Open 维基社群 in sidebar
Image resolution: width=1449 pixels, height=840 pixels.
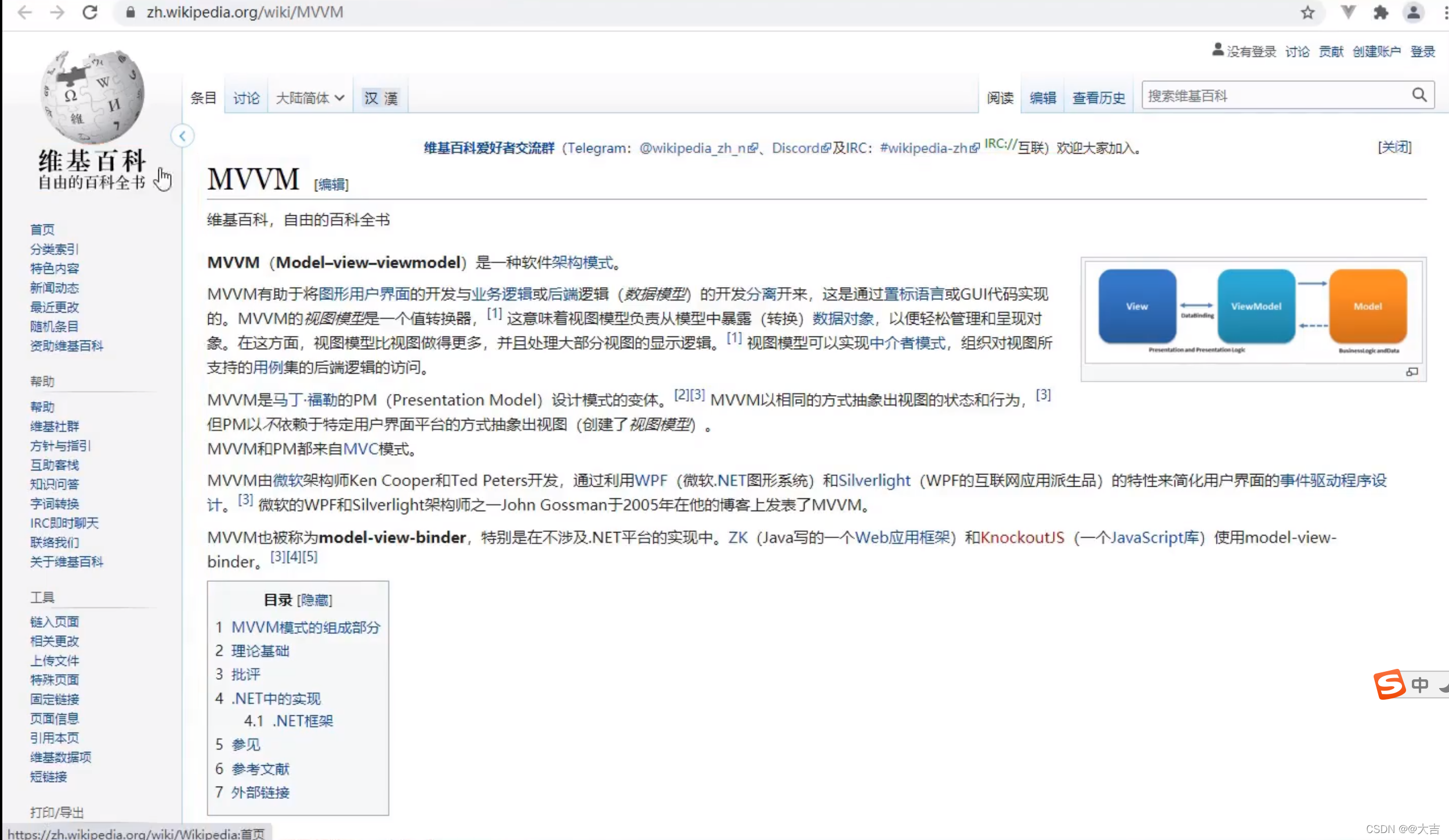[x=55, y=426]
